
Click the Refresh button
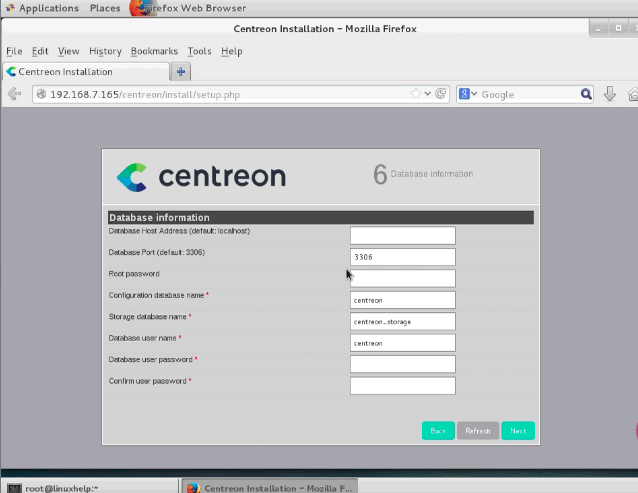478,431
